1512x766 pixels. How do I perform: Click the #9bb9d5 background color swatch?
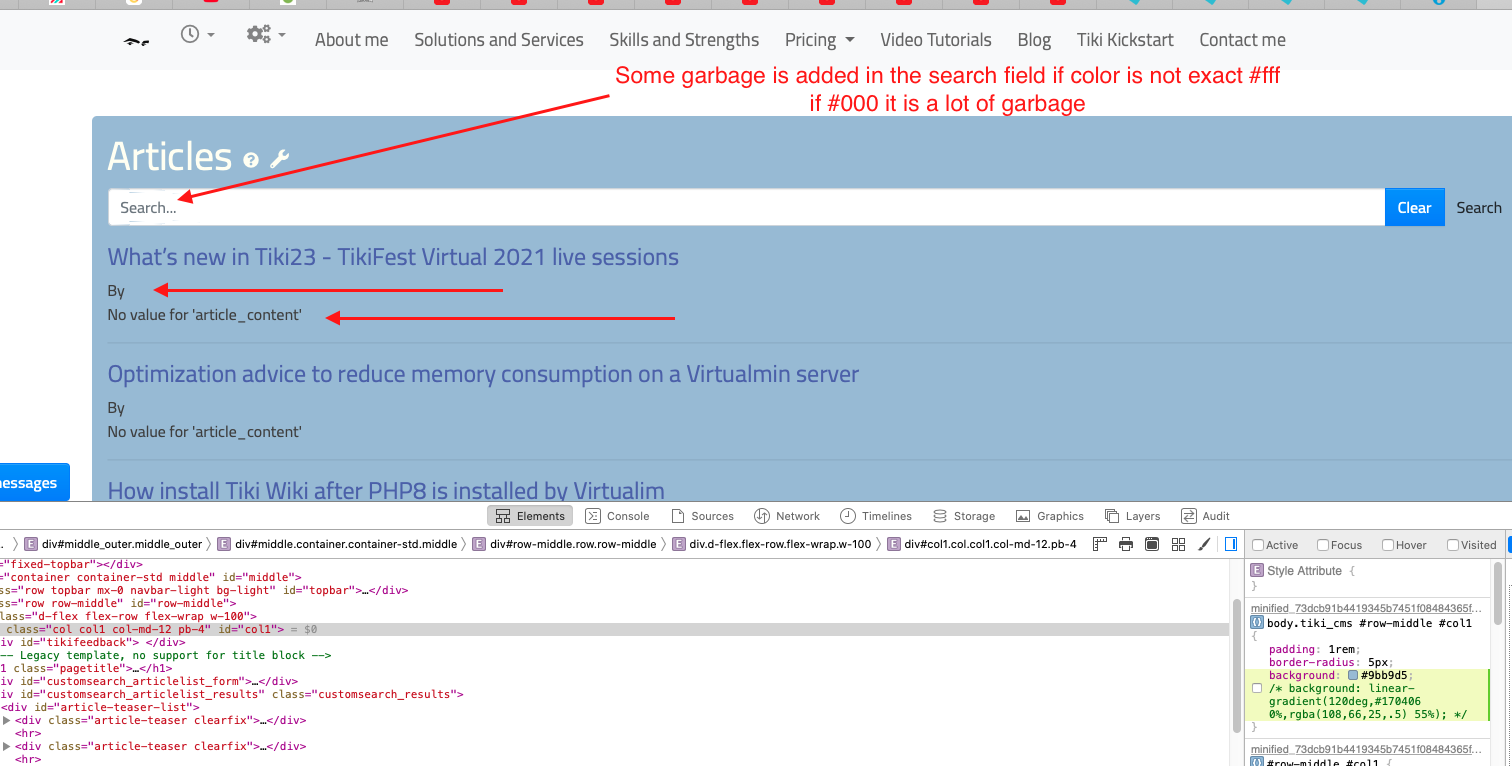(1353, 675)
